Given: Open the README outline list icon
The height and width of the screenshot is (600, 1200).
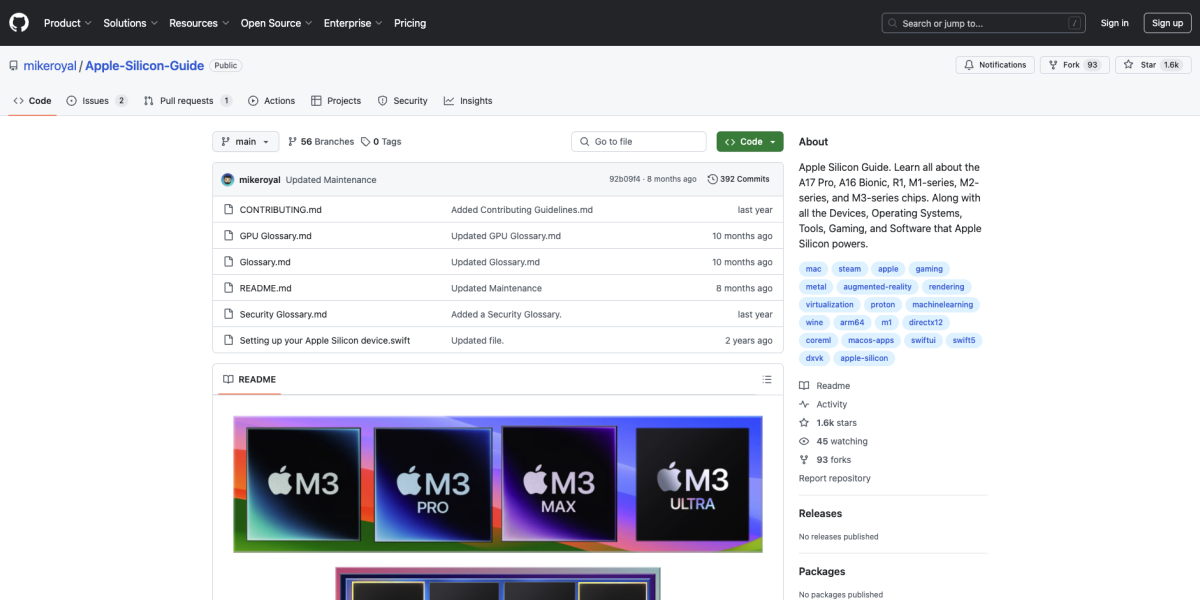Looking at the screenshot, I should point(767,380).
